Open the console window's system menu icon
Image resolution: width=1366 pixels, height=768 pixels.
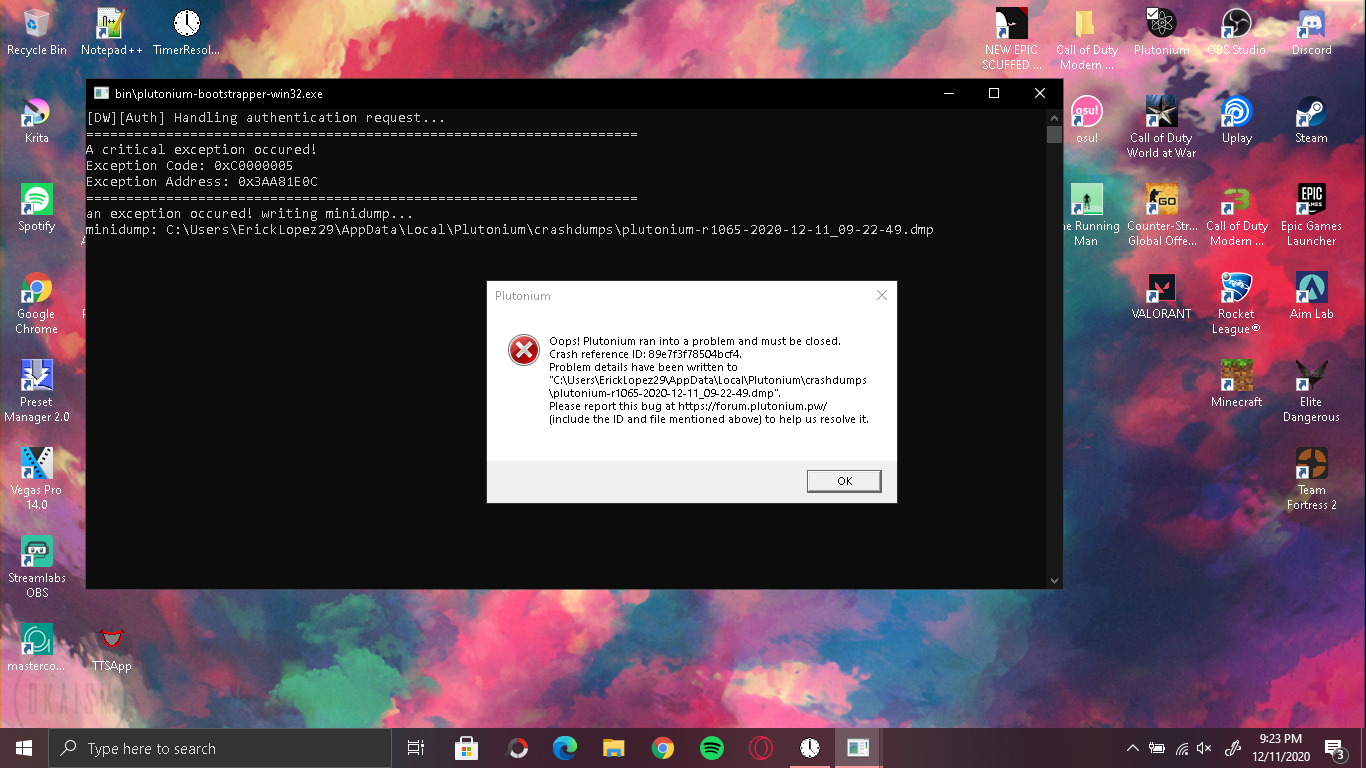[x=101, y=93]
